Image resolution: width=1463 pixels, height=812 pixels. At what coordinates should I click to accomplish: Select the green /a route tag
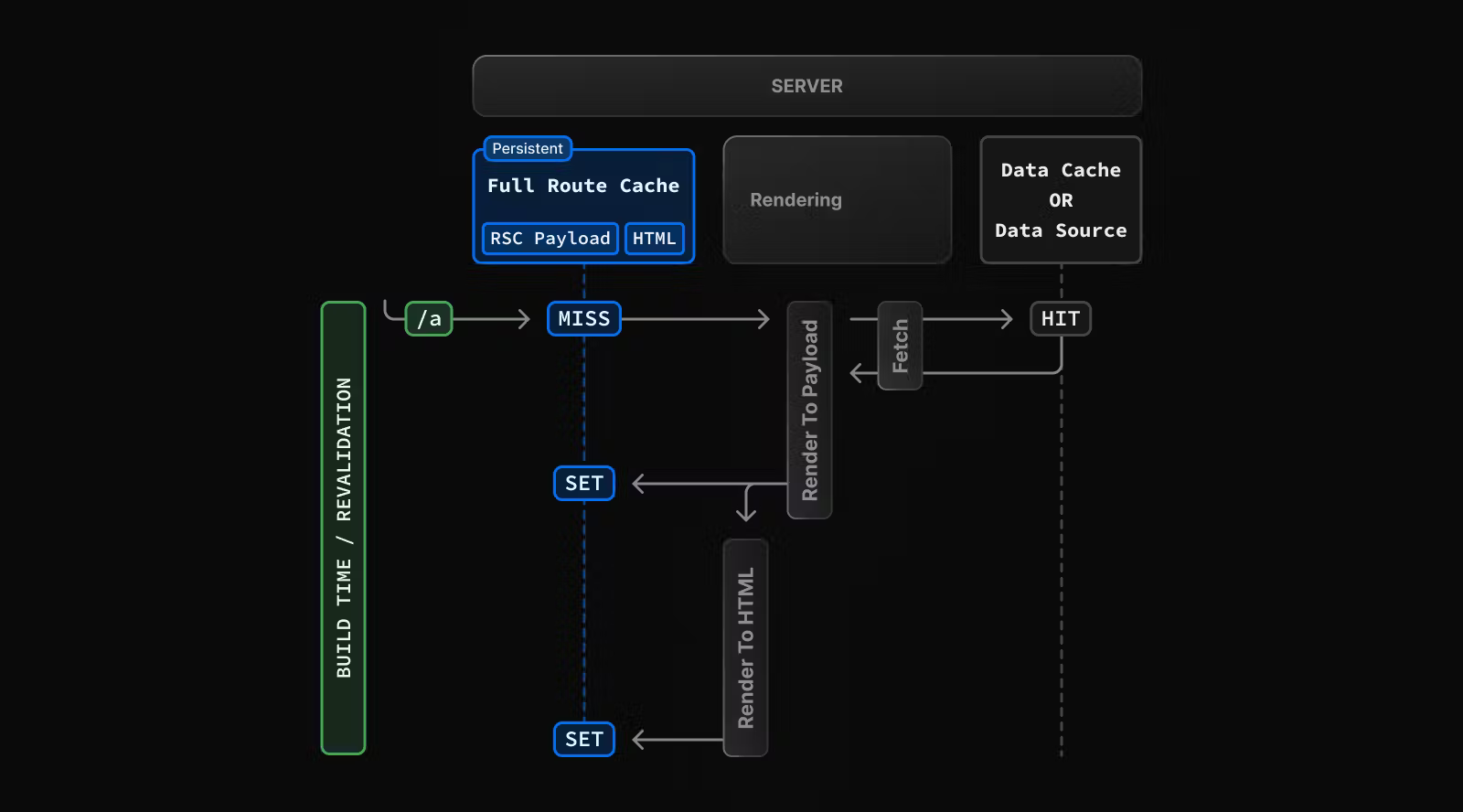click(429, 319)
